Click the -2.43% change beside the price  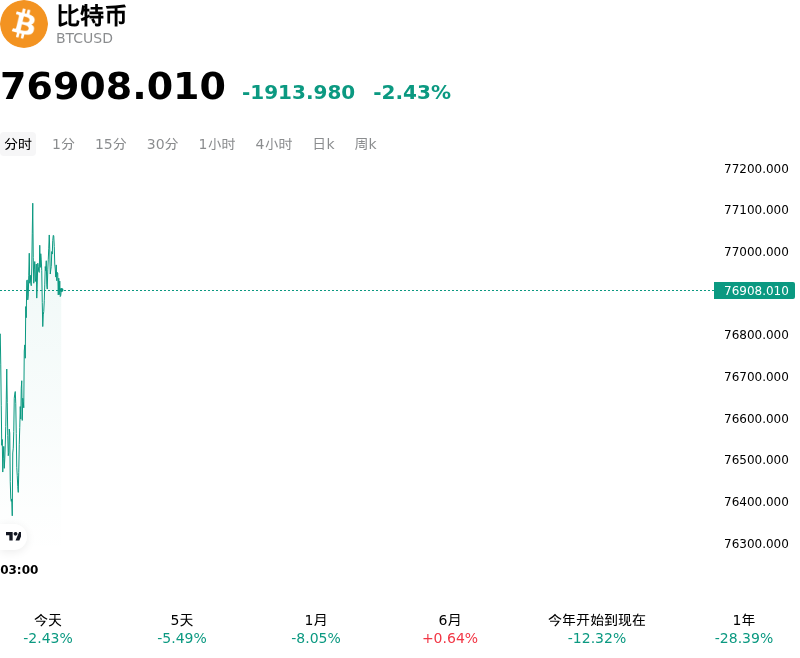pyautogui.click(x=412, y=92)
